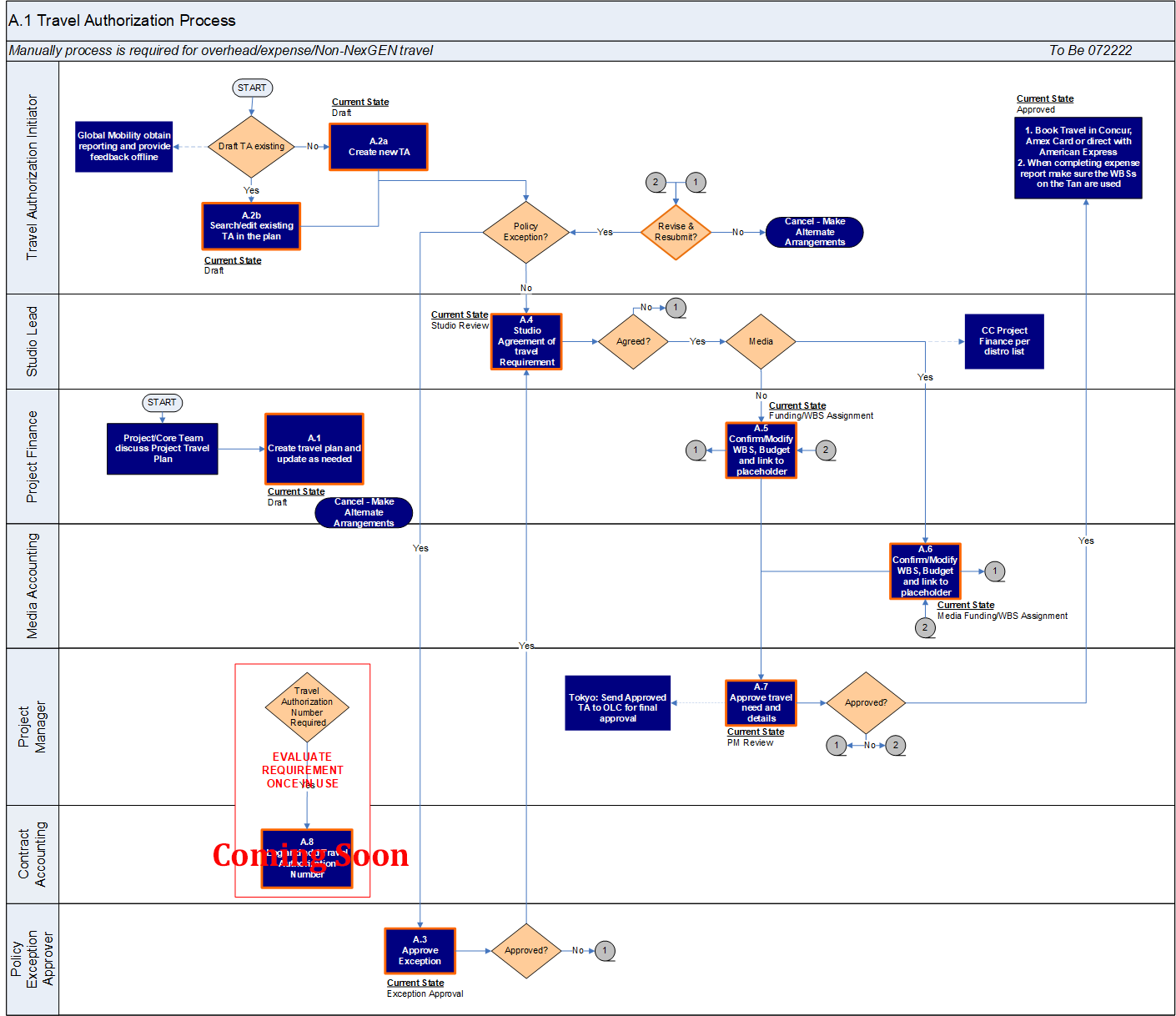Select the CC Project Finance distro list box
Viewport: 1176px width, 1016px height.
click(1004, 341)
